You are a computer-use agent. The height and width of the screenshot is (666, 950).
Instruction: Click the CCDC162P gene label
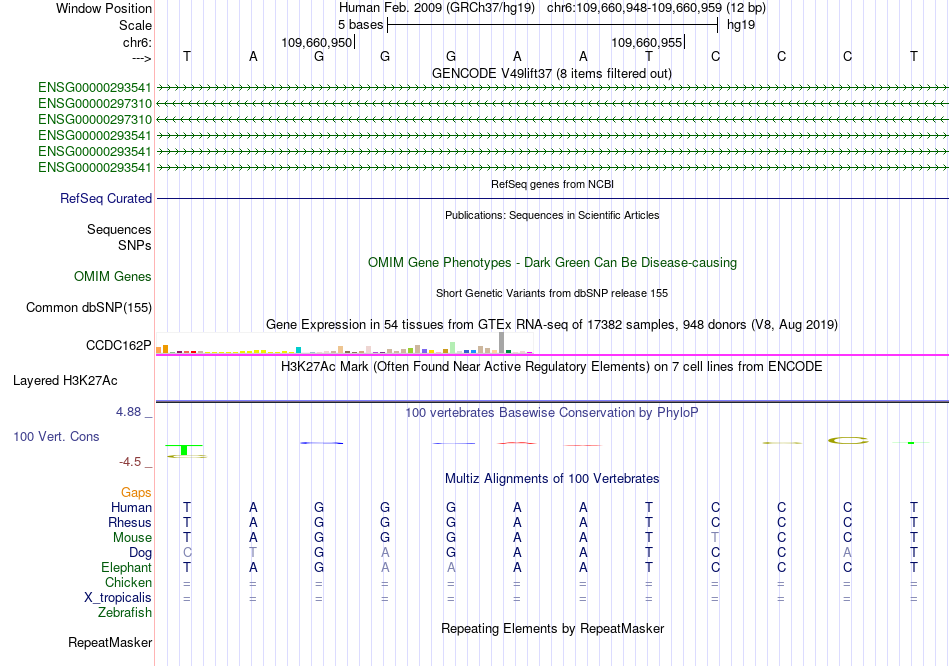(x=119, y=345)
